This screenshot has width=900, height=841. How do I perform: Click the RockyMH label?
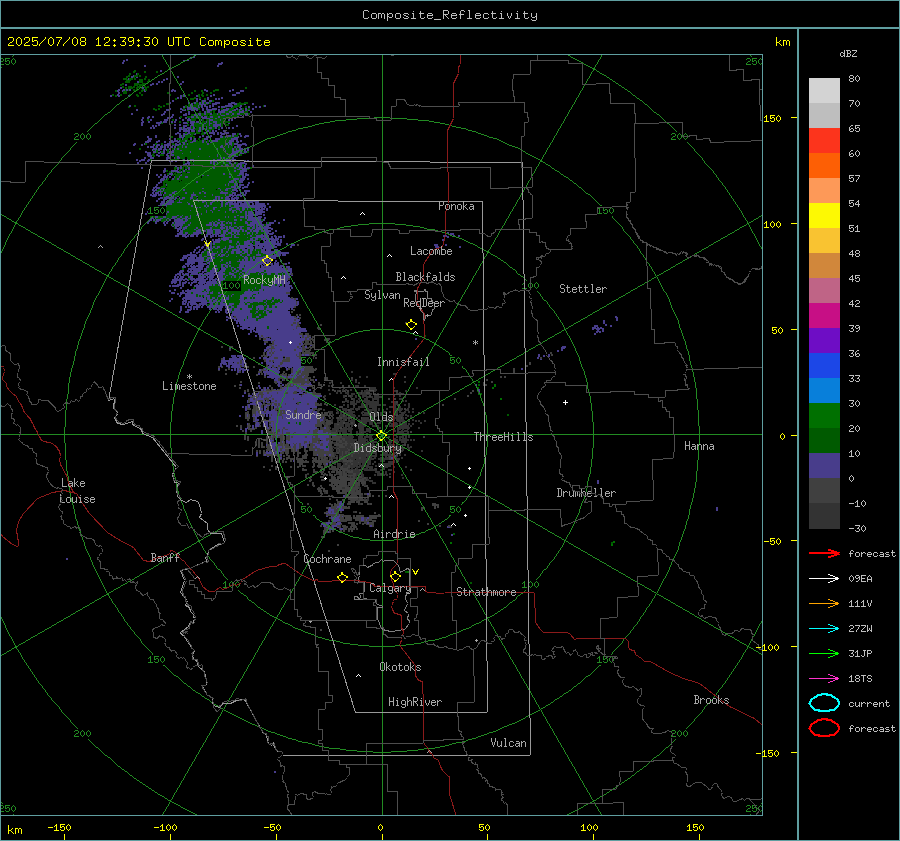[264, 280]
